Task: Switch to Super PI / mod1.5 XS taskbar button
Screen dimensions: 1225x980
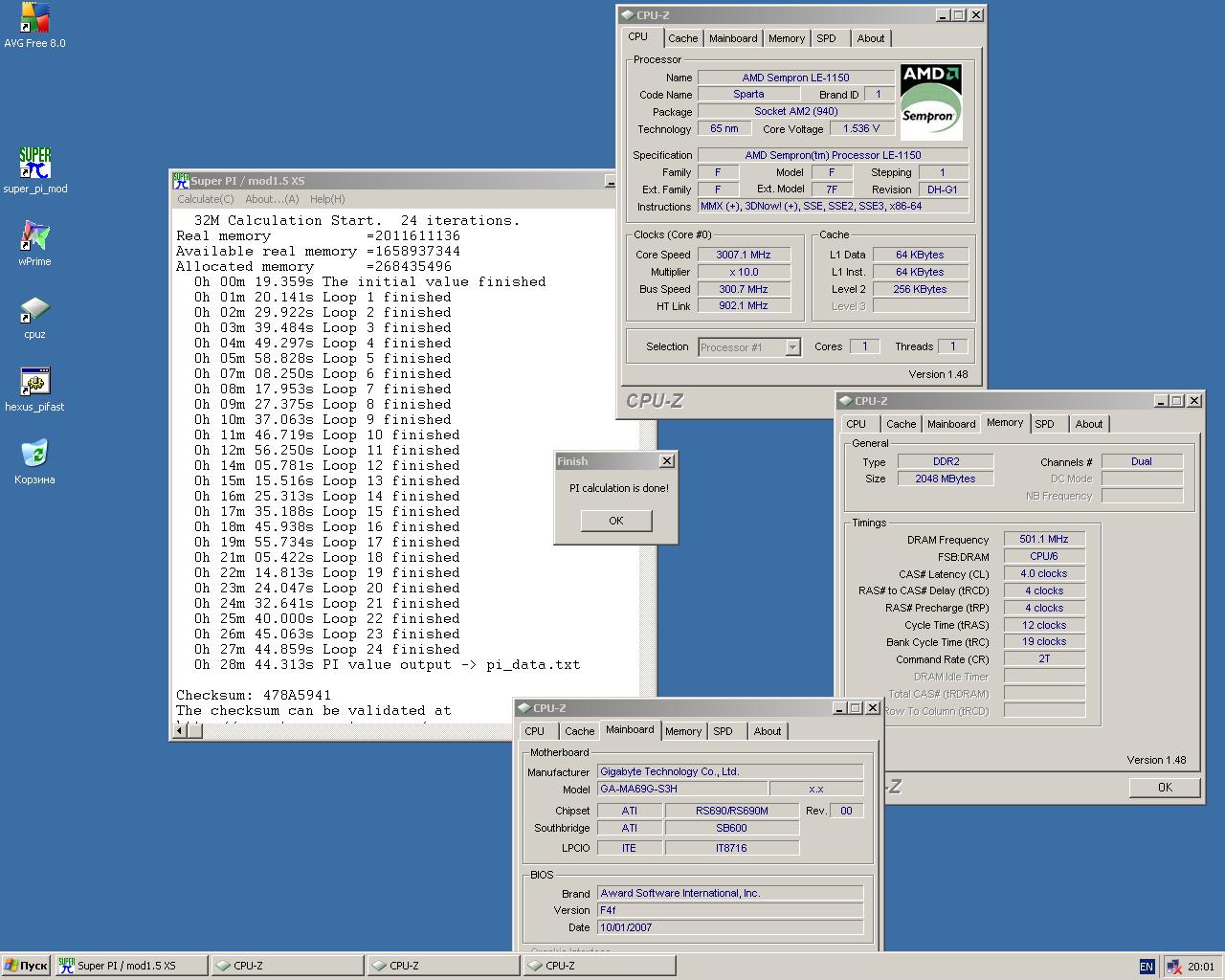Action: click(x=131, y=966)
